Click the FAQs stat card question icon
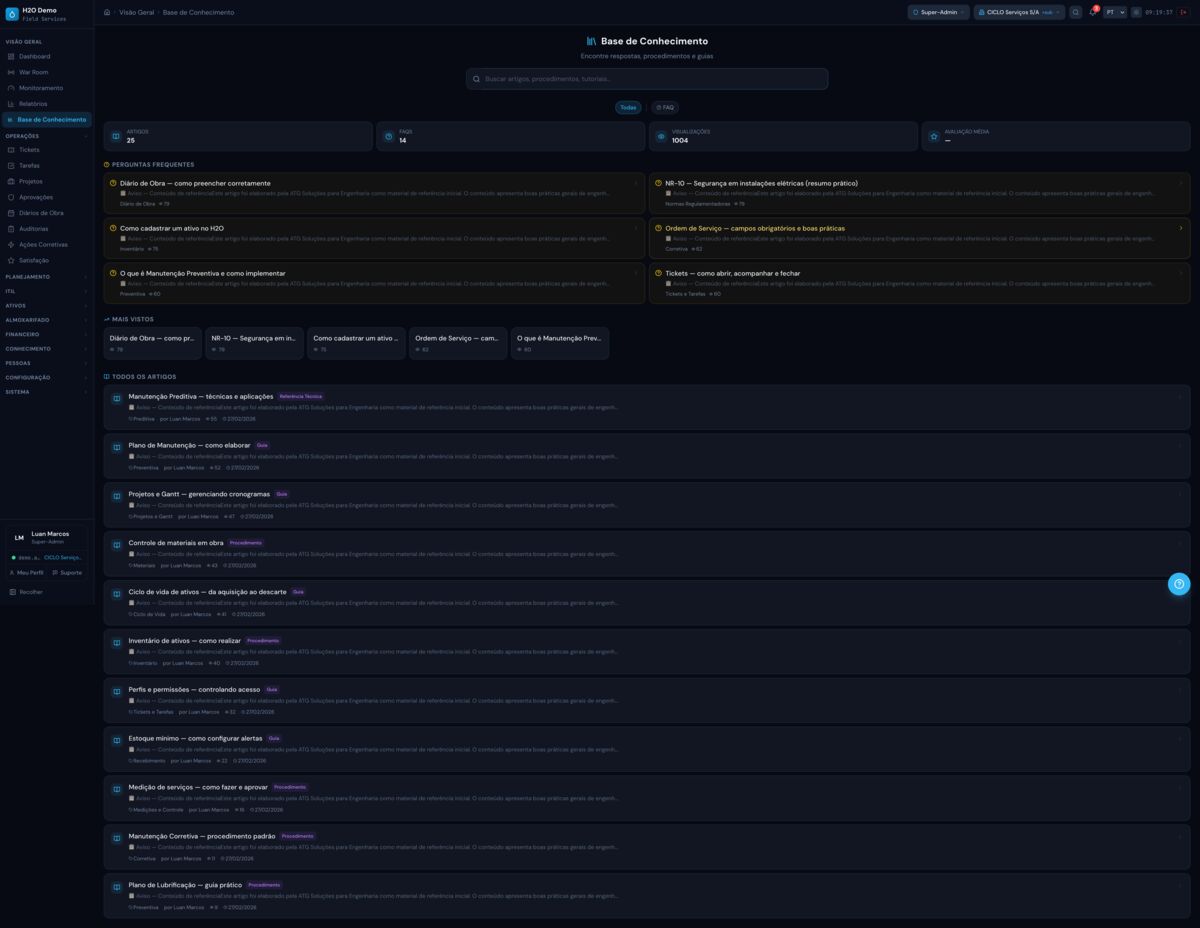Image resolution: width=1200 pixels, height=928 pixels. click(x=389, y=136)
